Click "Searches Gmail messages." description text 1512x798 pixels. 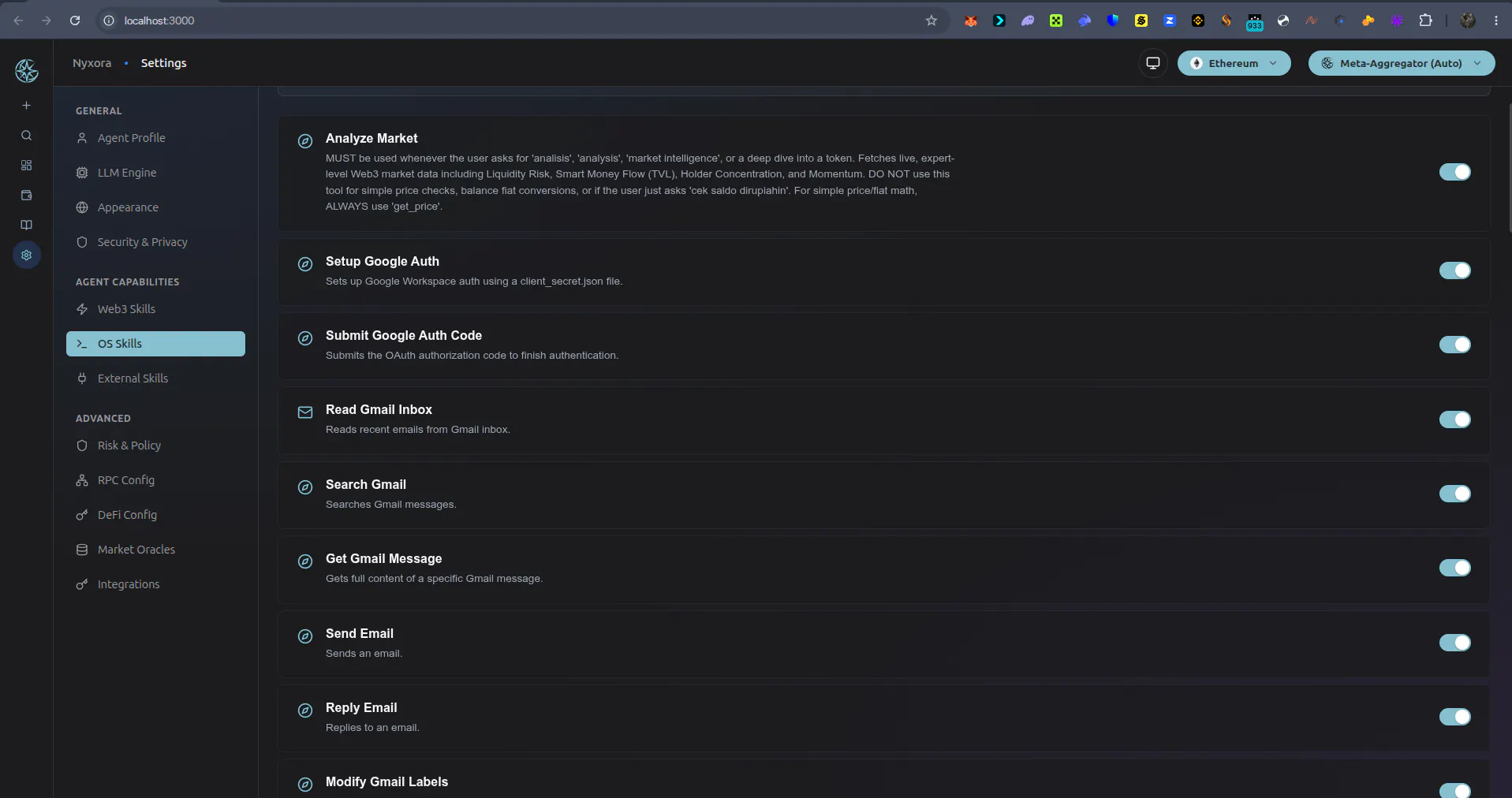(x=391, y=505)
